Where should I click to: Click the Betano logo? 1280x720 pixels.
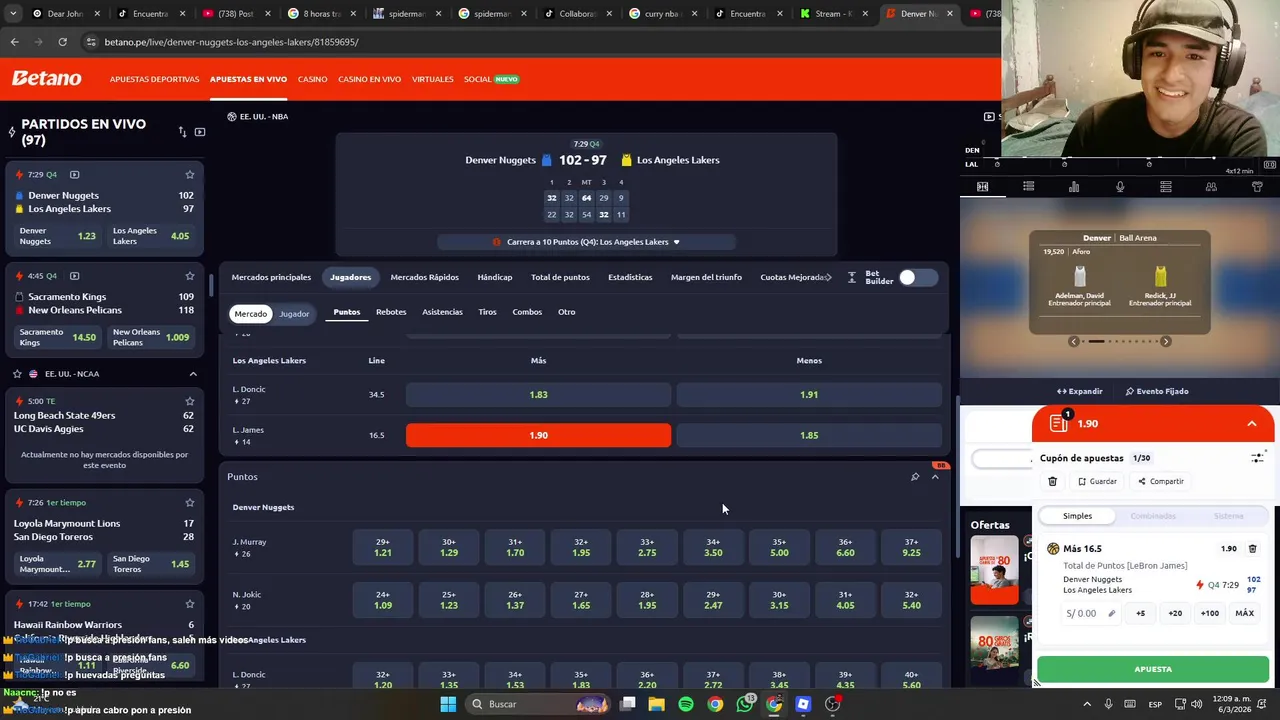click(x=46, y=78)
